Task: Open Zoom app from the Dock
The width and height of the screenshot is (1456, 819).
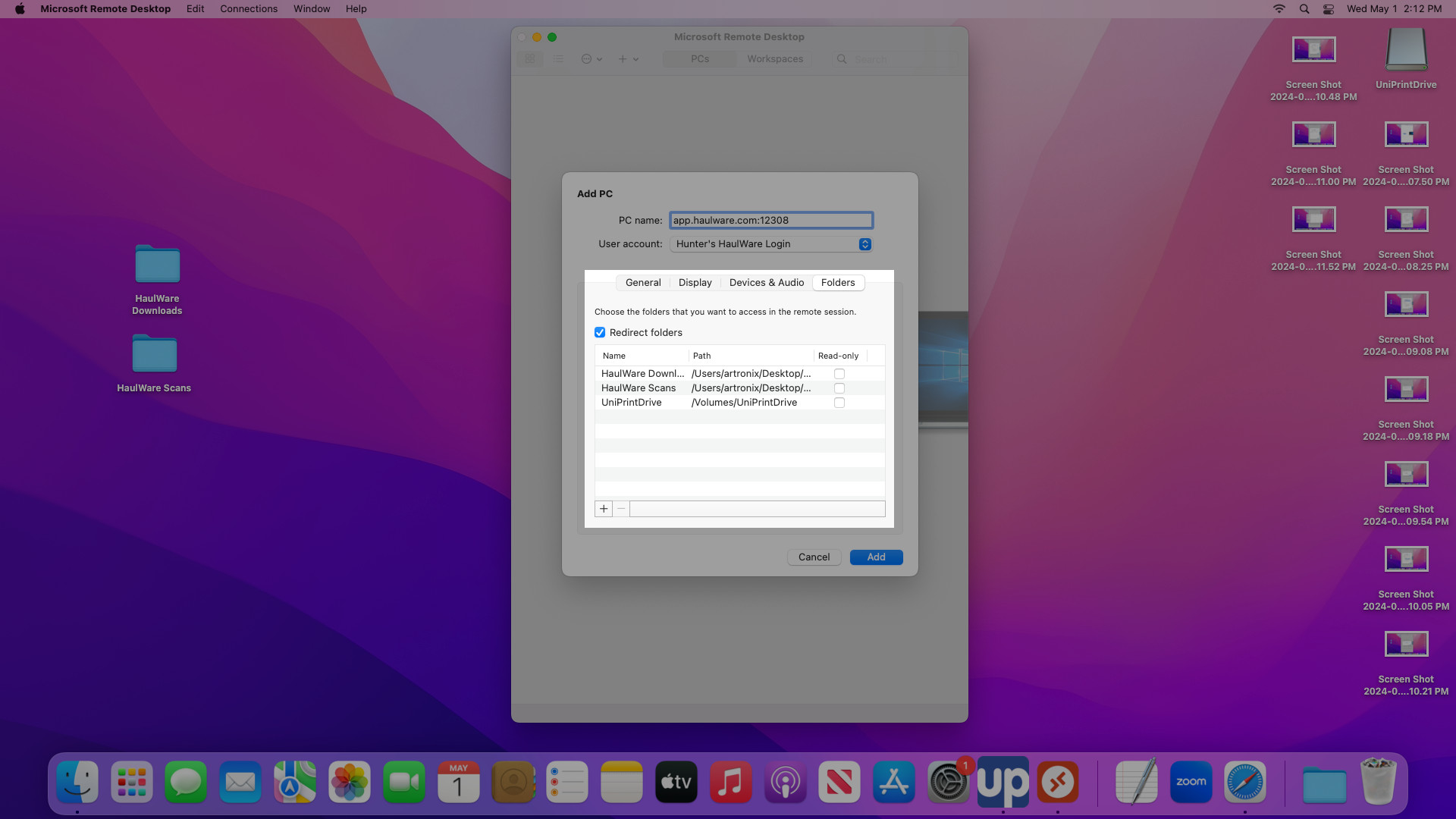Action: pos(1191,783)
